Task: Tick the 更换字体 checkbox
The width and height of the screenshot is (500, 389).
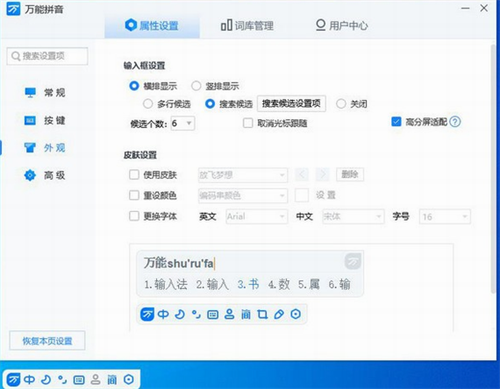Action: [134, 216]
